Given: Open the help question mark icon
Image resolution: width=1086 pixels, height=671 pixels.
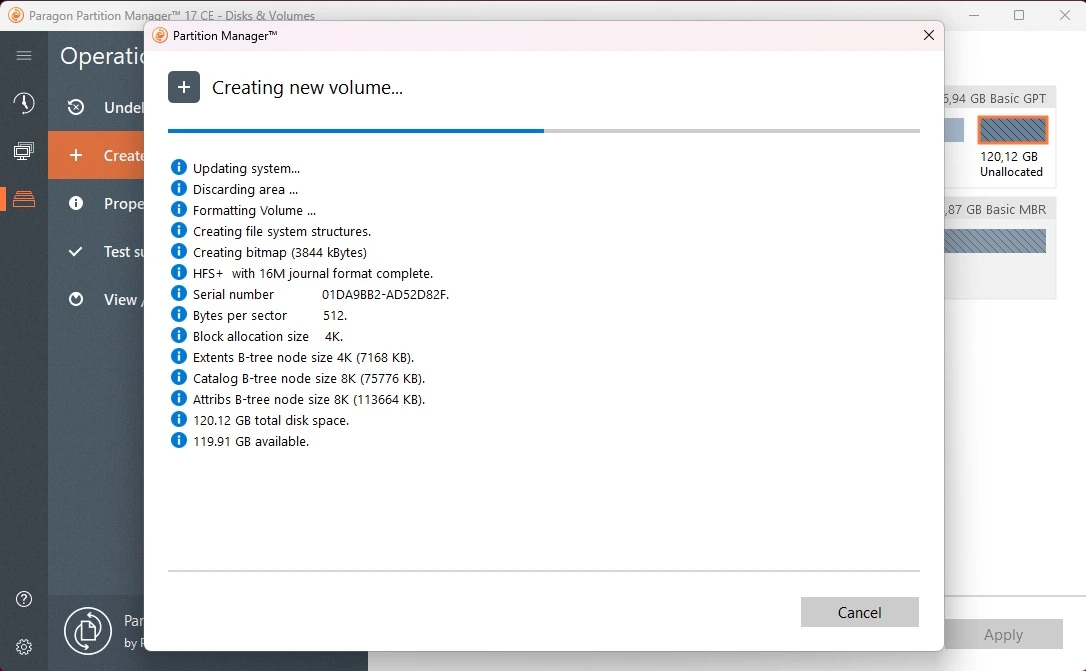Looking at the screenshot, I should click(x=24, y=599).
